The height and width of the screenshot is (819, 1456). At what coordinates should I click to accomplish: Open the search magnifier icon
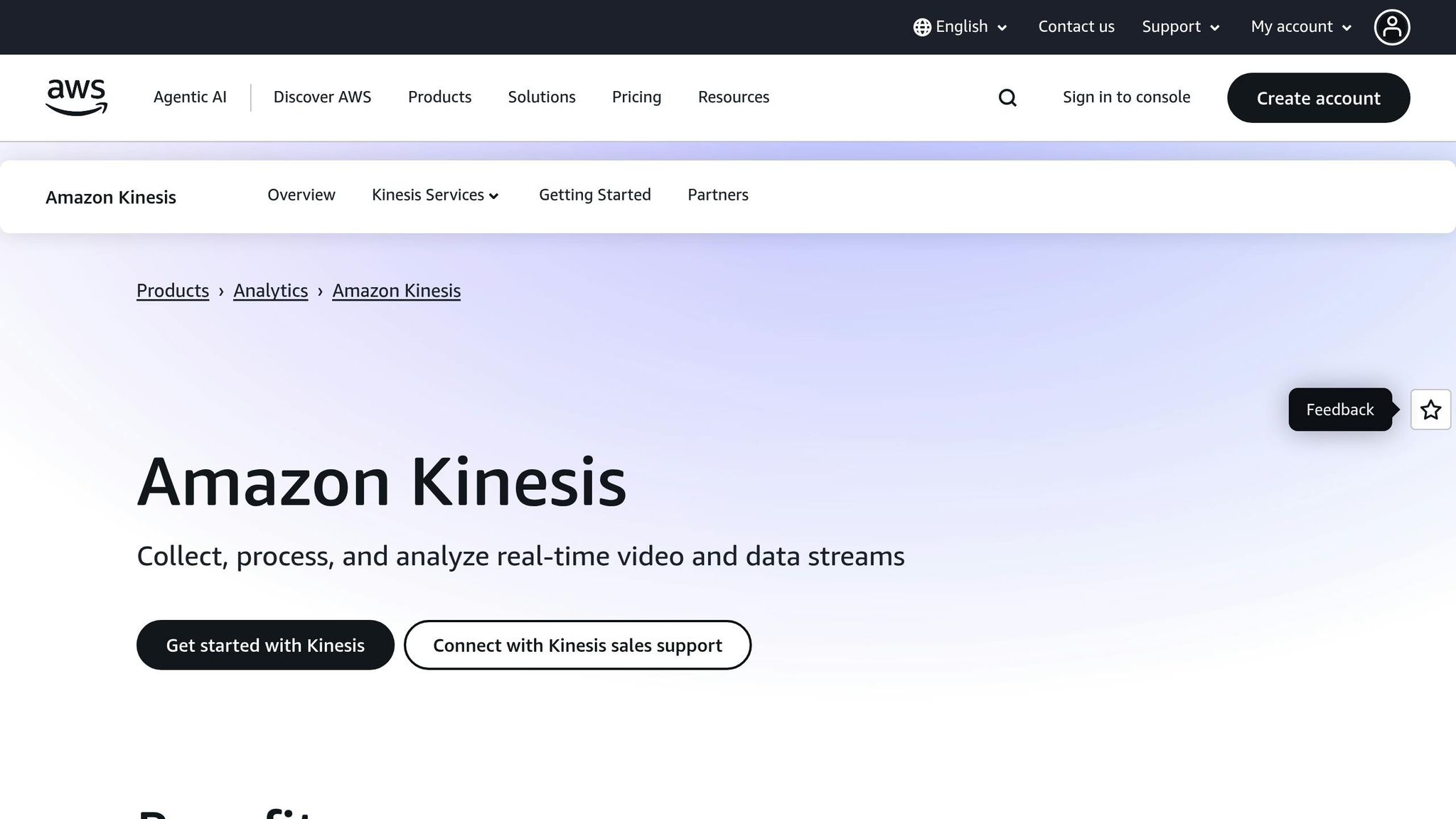click(1007, 97)
